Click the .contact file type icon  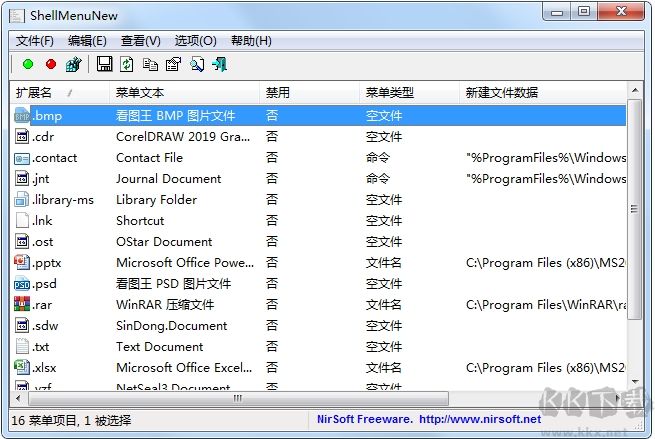(x=22, y=158)
